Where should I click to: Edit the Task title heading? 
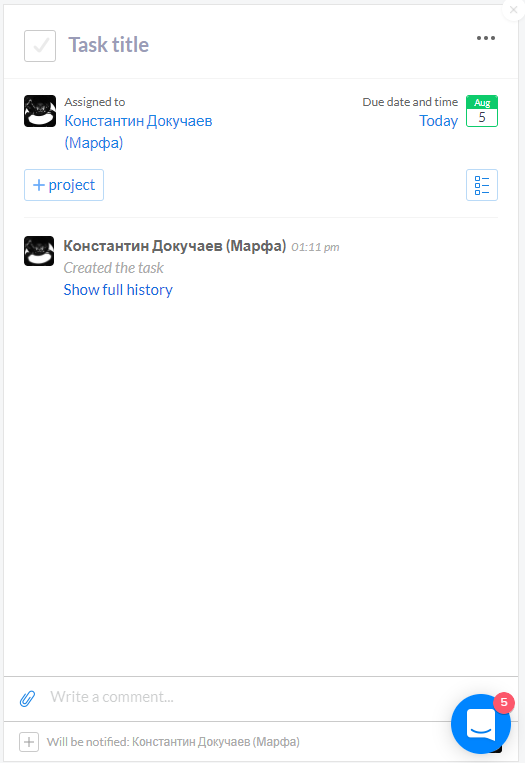click(109, 45)
